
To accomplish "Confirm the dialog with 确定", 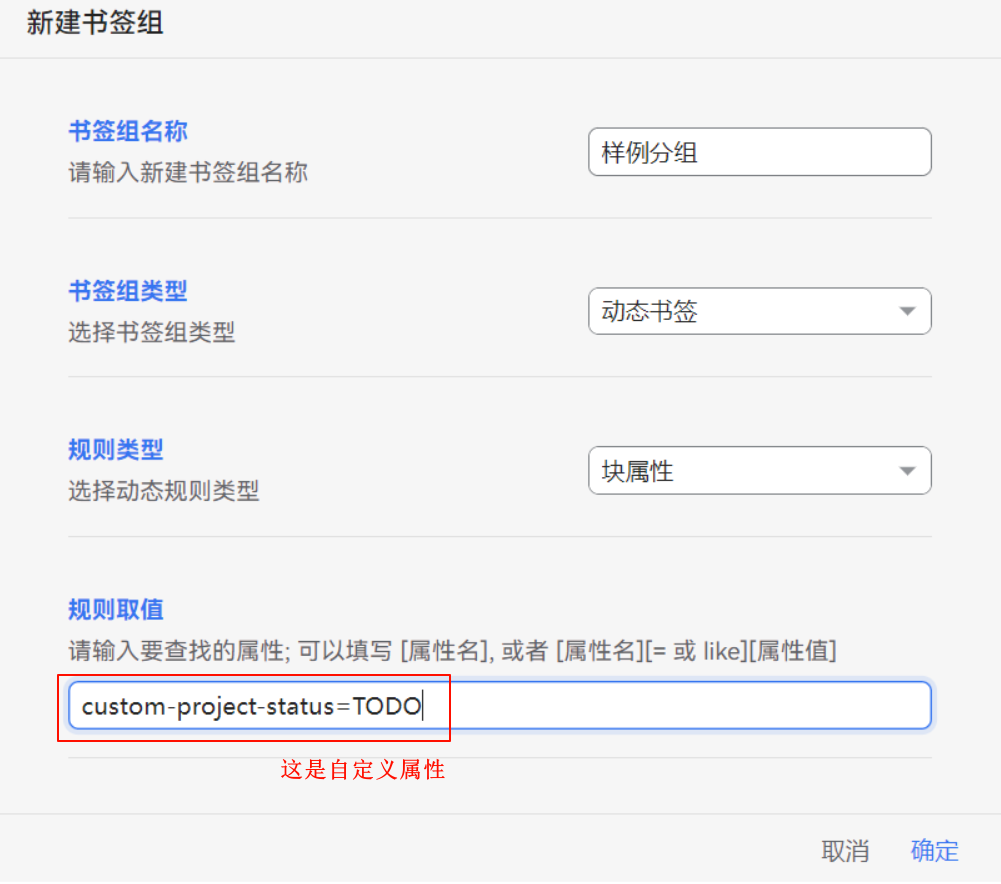I will [934, 851].
